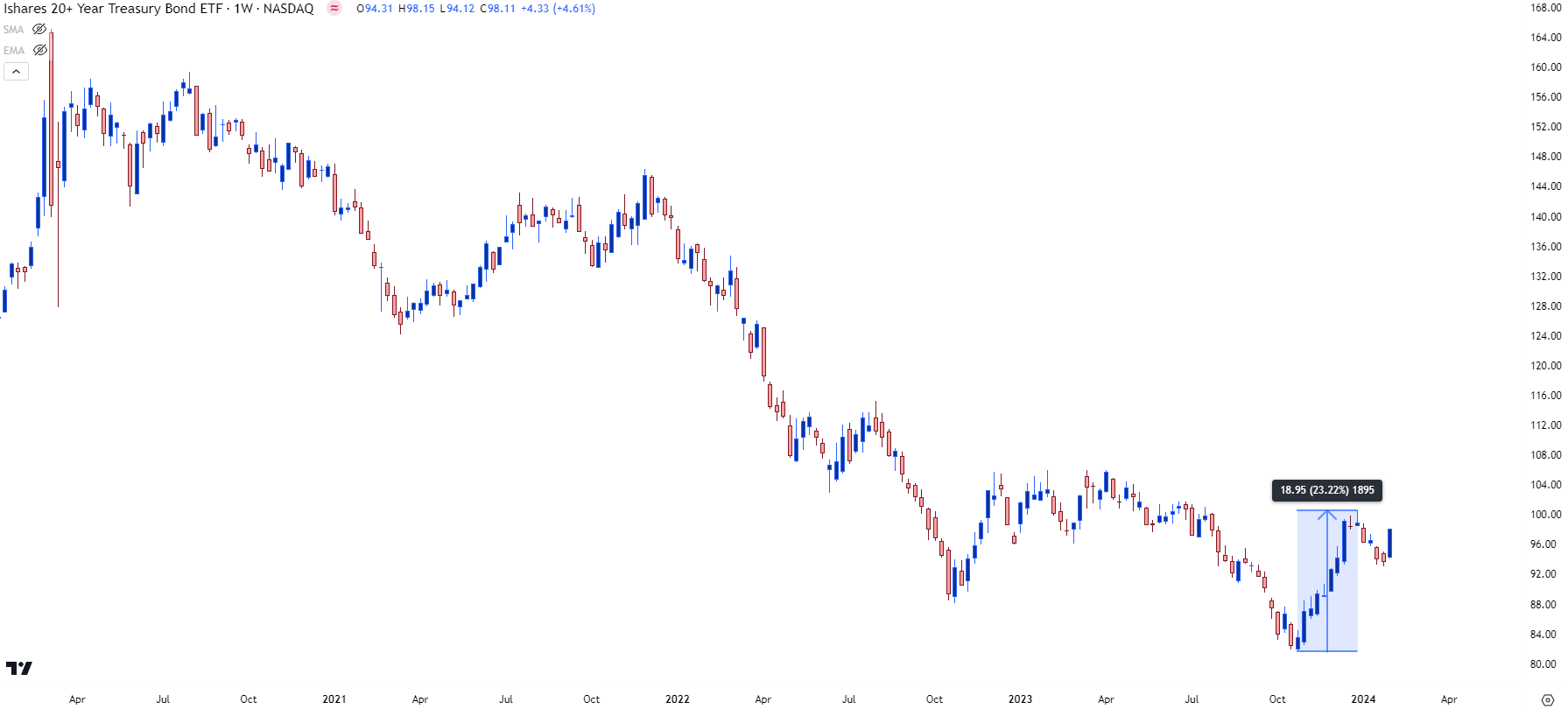1568x709 pixels.
Task: Click the 168.00 price axis label
Action: (1545, 8)
